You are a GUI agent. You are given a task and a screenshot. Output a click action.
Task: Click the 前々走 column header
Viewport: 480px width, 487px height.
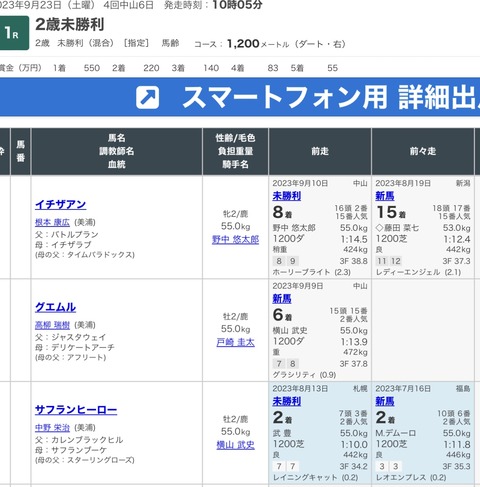(x=423, y=151)
